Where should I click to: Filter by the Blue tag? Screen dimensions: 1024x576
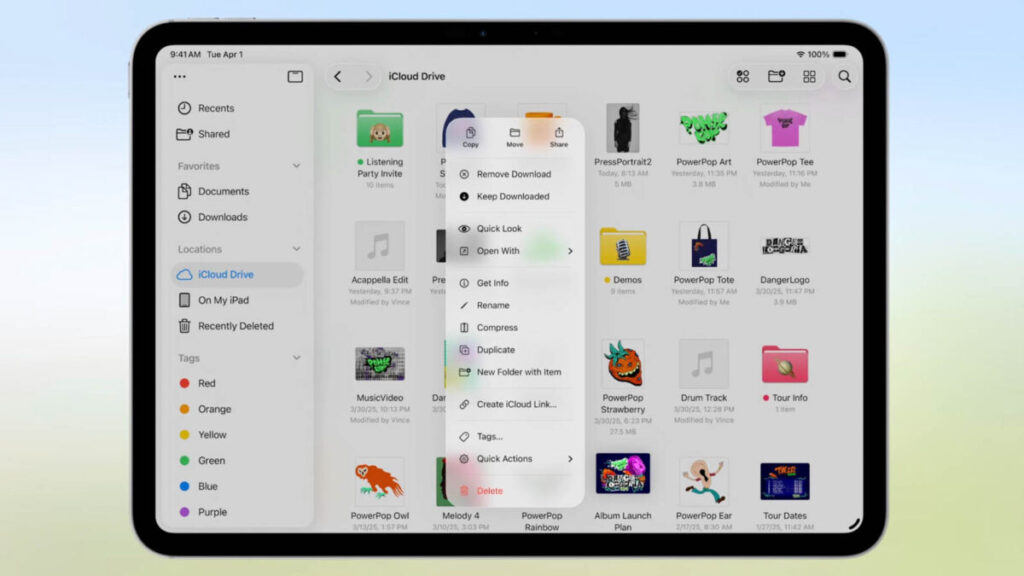(x=238, y=486)
